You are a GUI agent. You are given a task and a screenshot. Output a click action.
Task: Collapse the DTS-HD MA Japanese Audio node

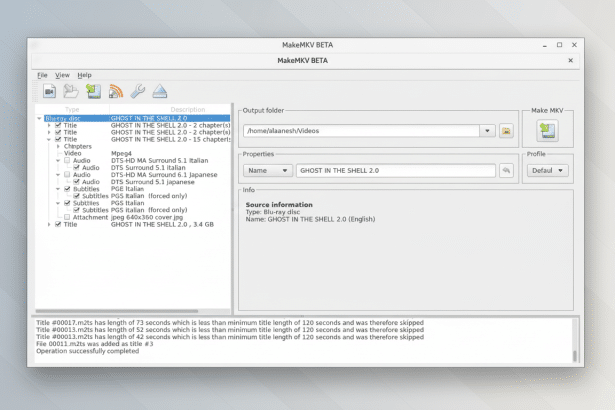pyautogui.click(x=58, y=175)
